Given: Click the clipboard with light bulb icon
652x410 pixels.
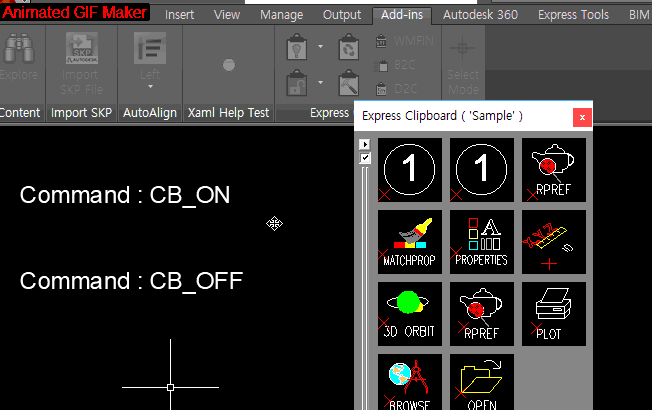Looking at the screenshot, I should 297,47.
